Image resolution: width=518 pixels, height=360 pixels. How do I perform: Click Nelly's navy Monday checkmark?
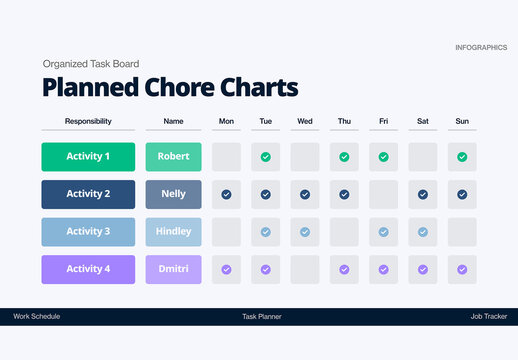pyautogui.click(x=226, y=194)
